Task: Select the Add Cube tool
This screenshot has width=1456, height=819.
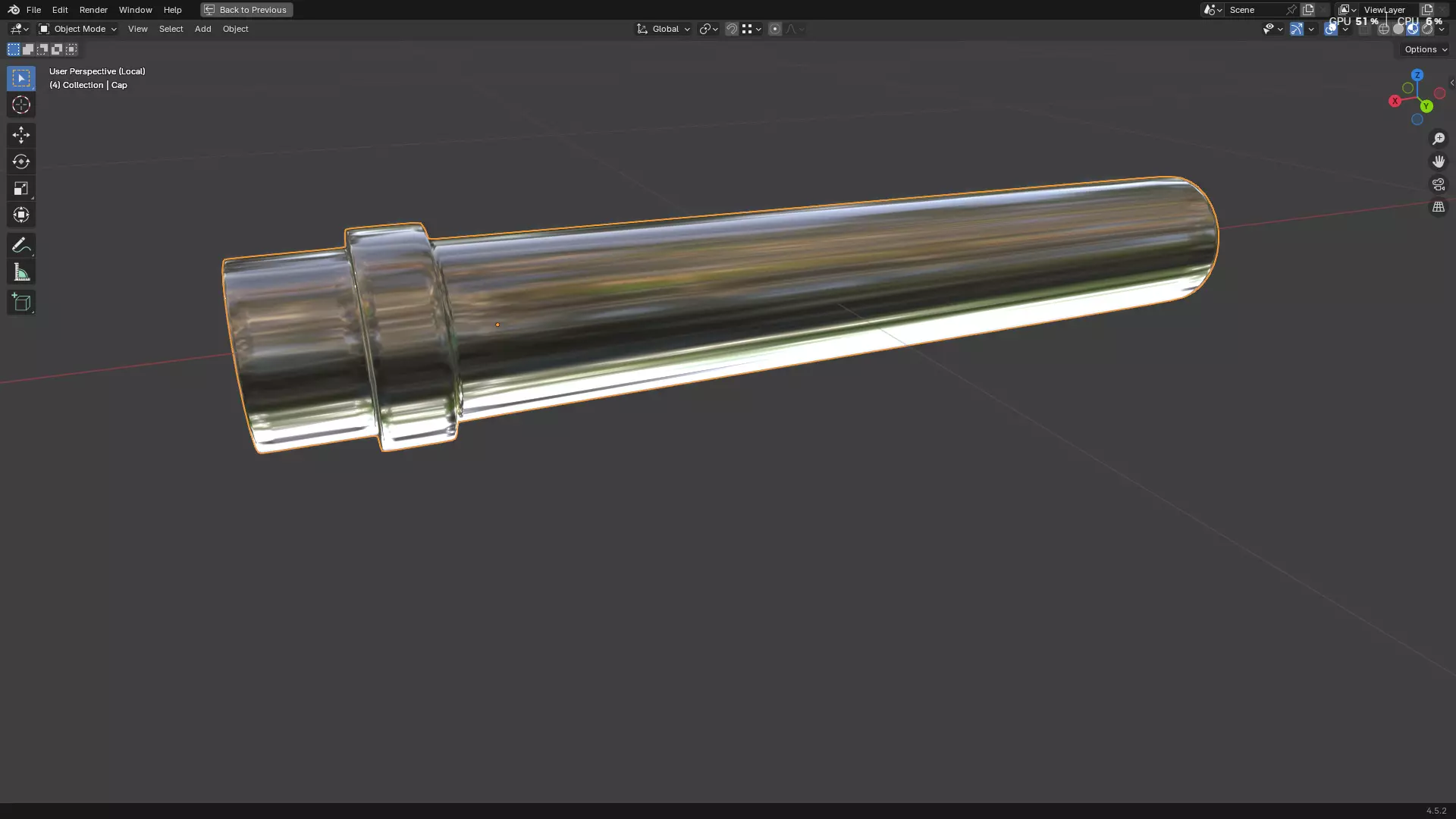Action: pos(21,303)
